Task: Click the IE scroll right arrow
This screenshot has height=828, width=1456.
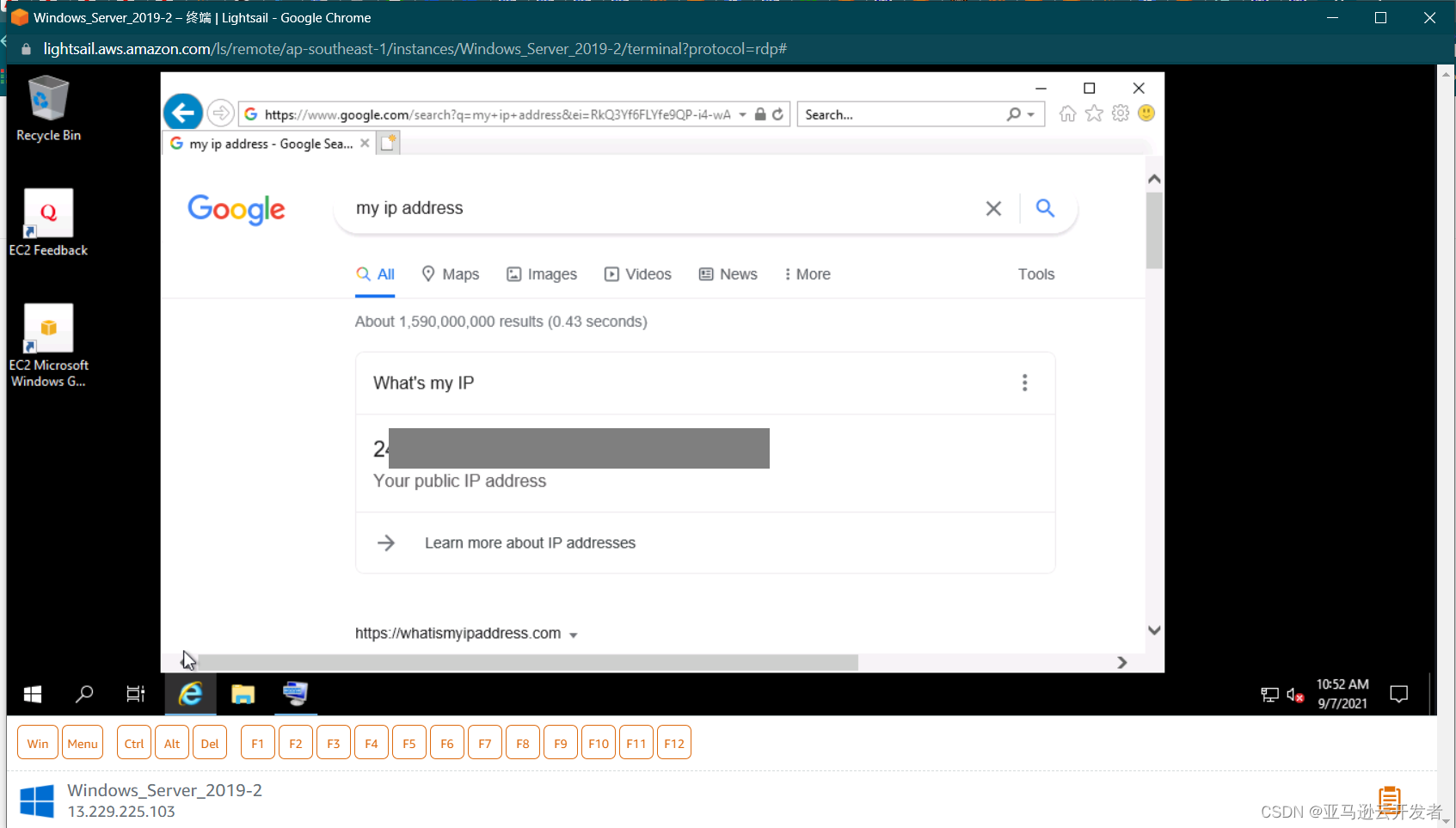Action: tap(1121, 662)
